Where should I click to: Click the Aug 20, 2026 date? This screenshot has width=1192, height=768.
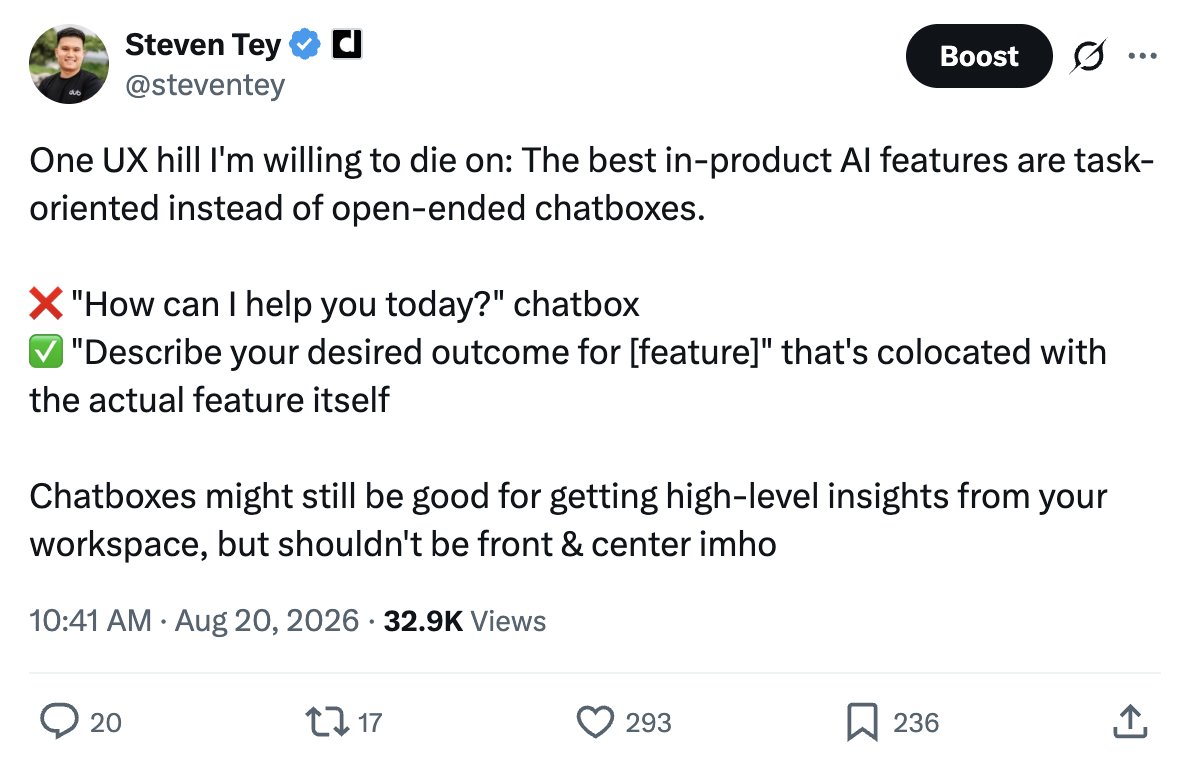[x=267, y=620]
